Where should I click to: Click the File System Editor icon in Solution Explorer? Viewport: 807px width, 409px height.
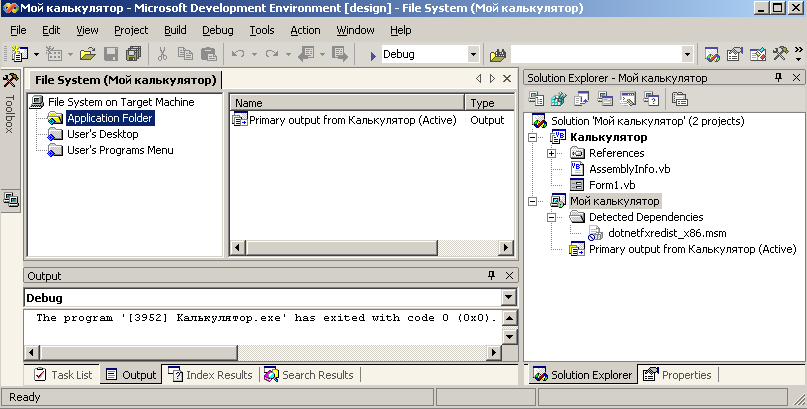536,99
